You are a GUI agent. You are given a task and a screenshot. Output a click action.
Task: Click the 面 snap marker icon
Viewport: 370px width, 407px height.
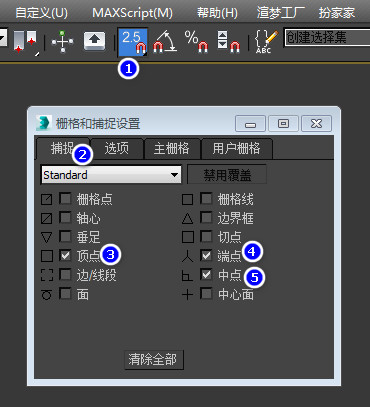(x=47, y=295)
